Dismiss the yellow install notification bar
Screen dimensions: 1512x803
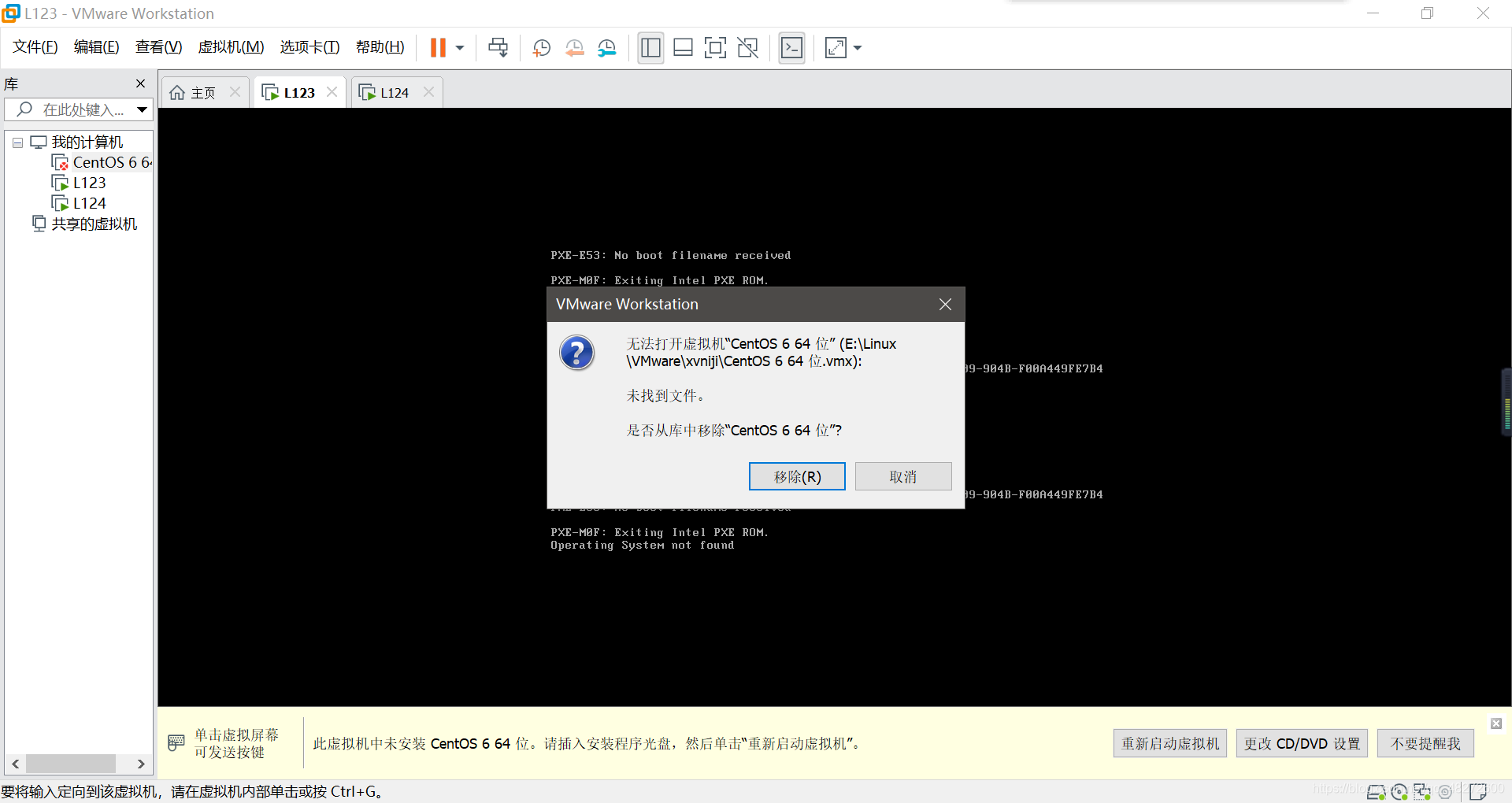(x=1496, y=723)
